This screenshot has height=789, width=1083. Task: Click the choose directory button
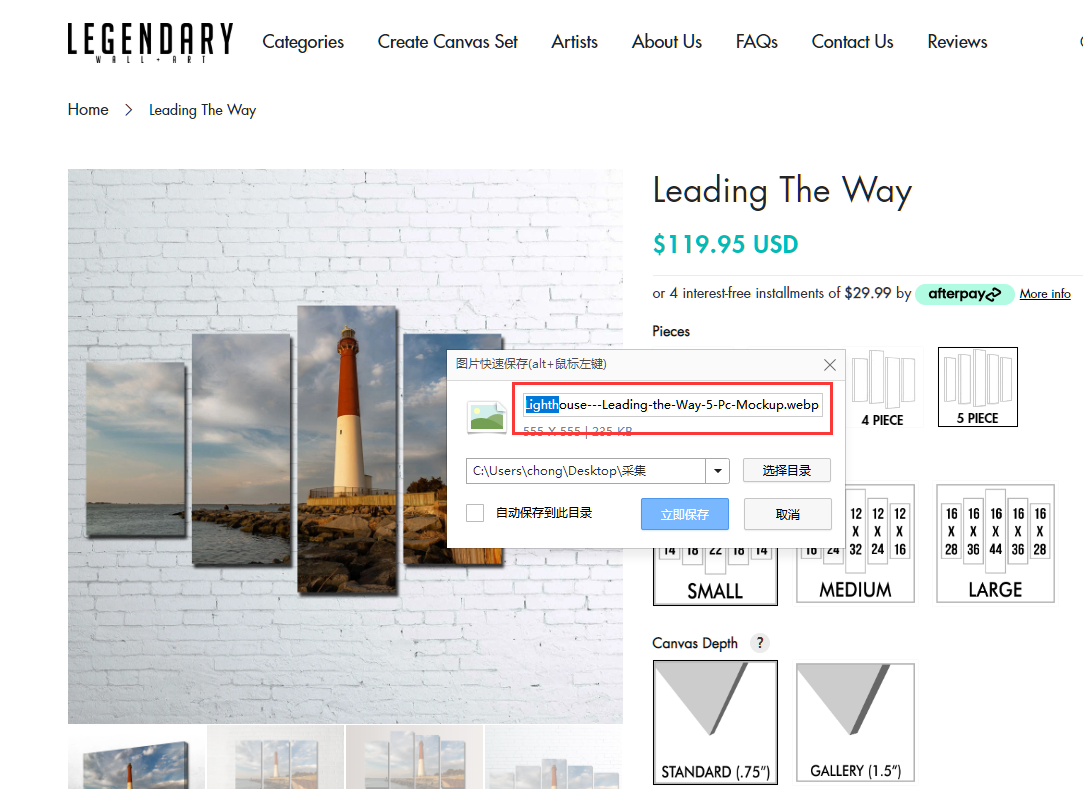(787, 470)
